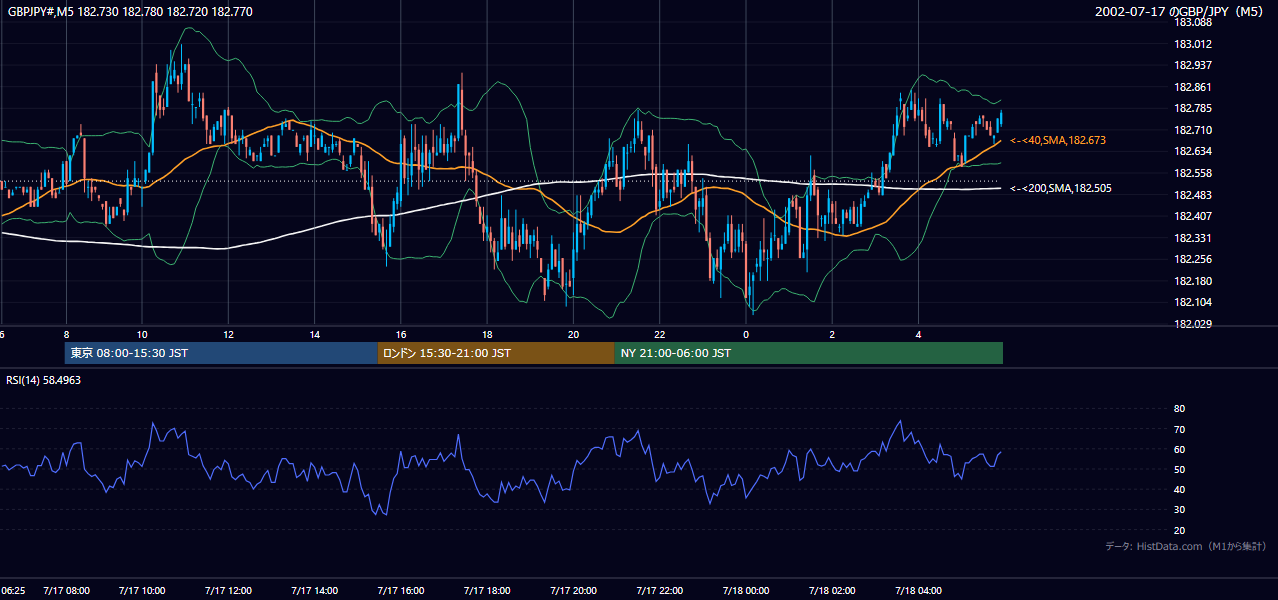Click hour tick 12 below price chart

coord(228,334)
